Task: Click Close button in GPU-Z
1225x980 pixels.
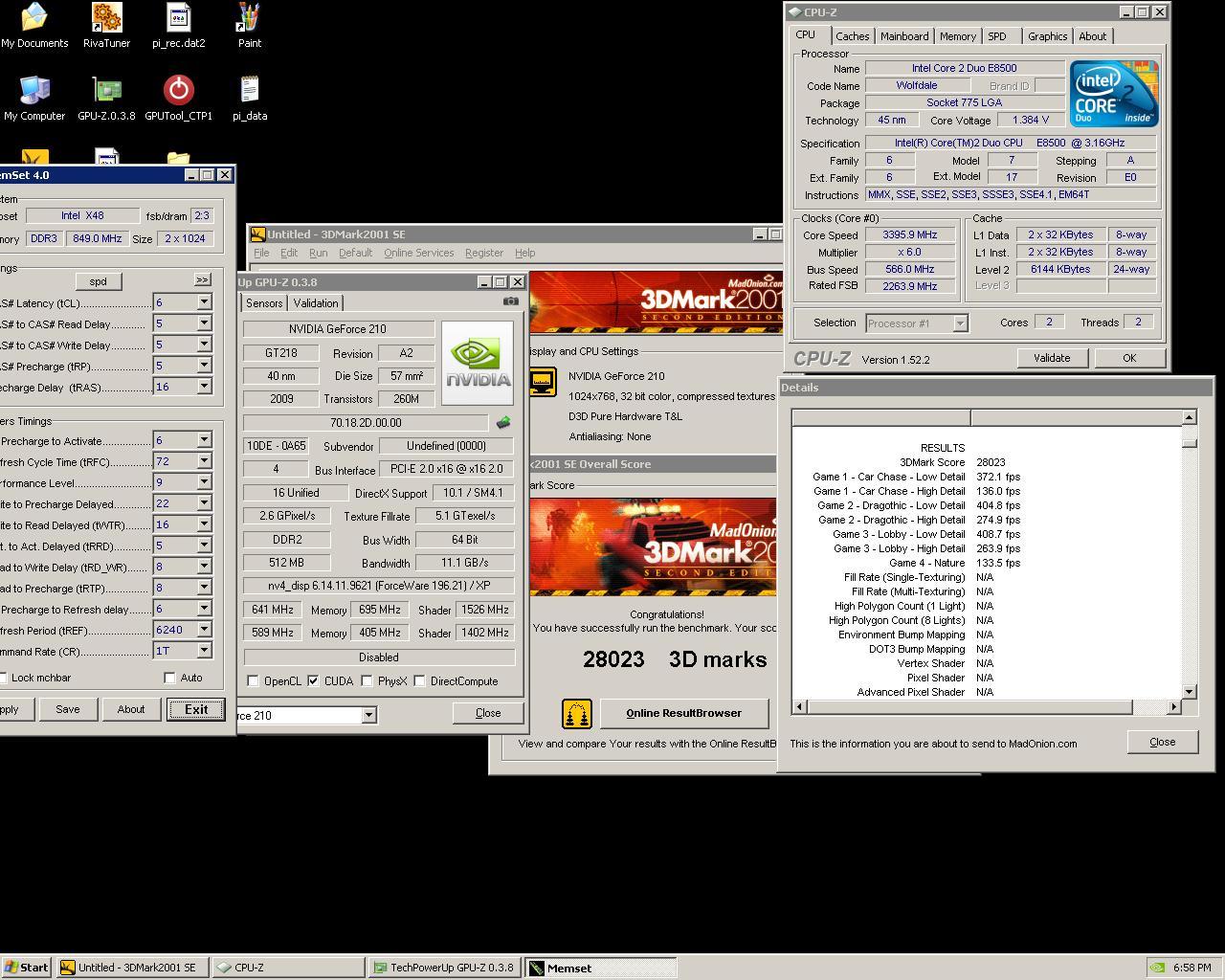Action: 488,713
